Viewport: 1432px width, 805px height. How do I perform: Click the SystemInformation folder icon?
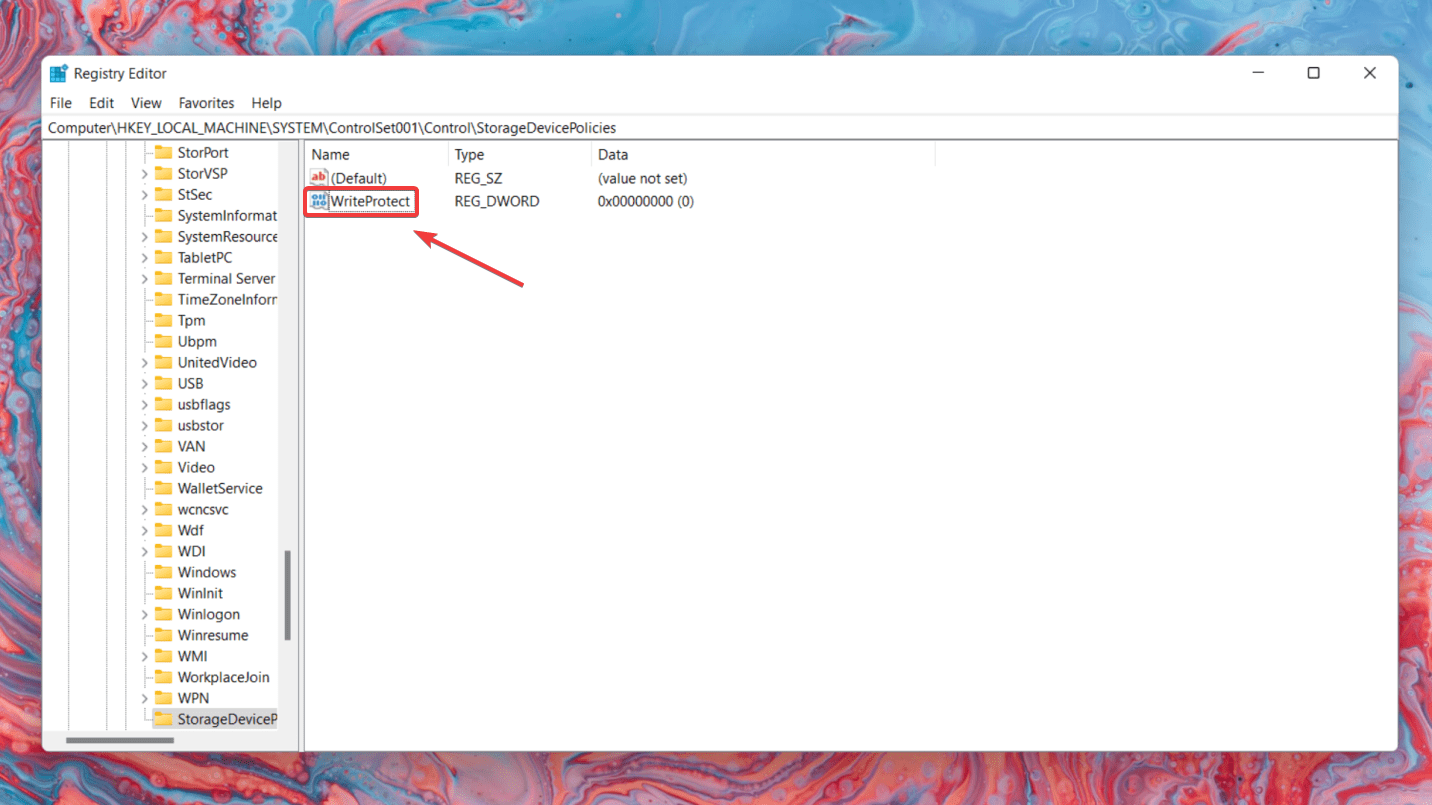(163, 215)
